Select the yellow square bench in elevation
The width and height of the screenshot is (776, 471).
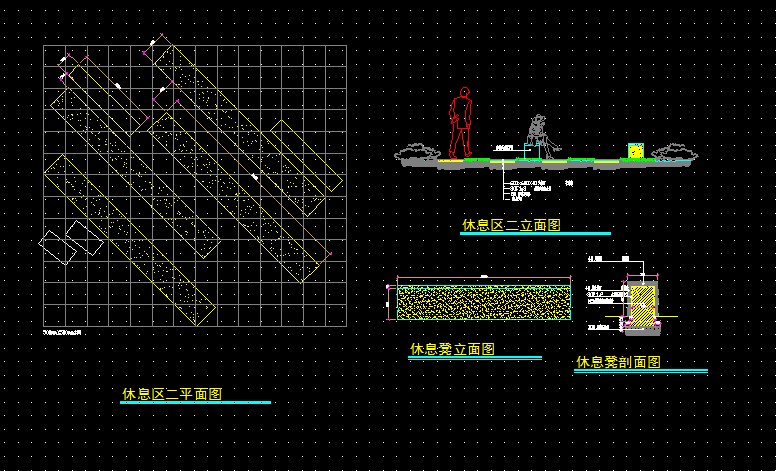tap(635, 151)
